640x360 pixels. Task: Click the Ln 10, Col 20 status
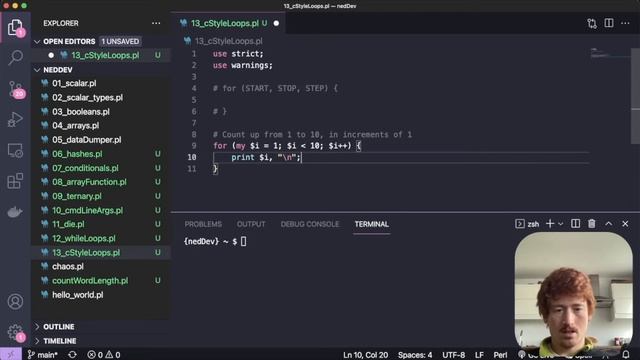tap(365, 355)
